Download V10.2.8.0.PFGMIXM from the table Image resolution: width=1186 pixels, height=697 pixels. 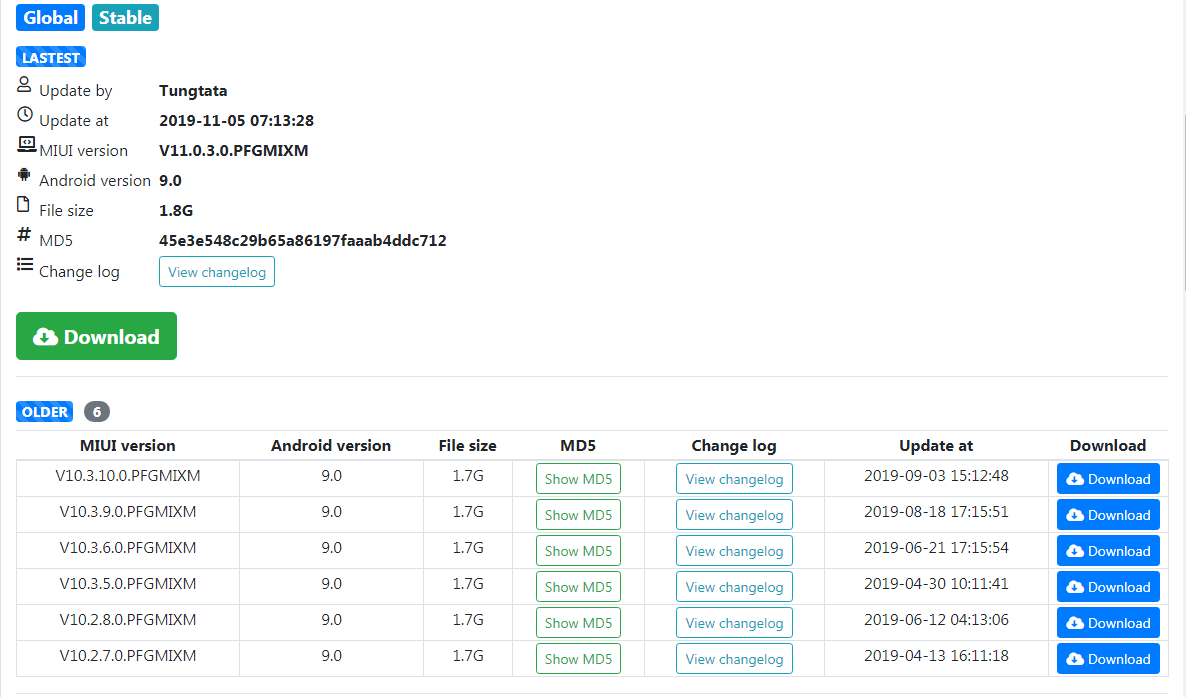click(x=1108, y=623)
